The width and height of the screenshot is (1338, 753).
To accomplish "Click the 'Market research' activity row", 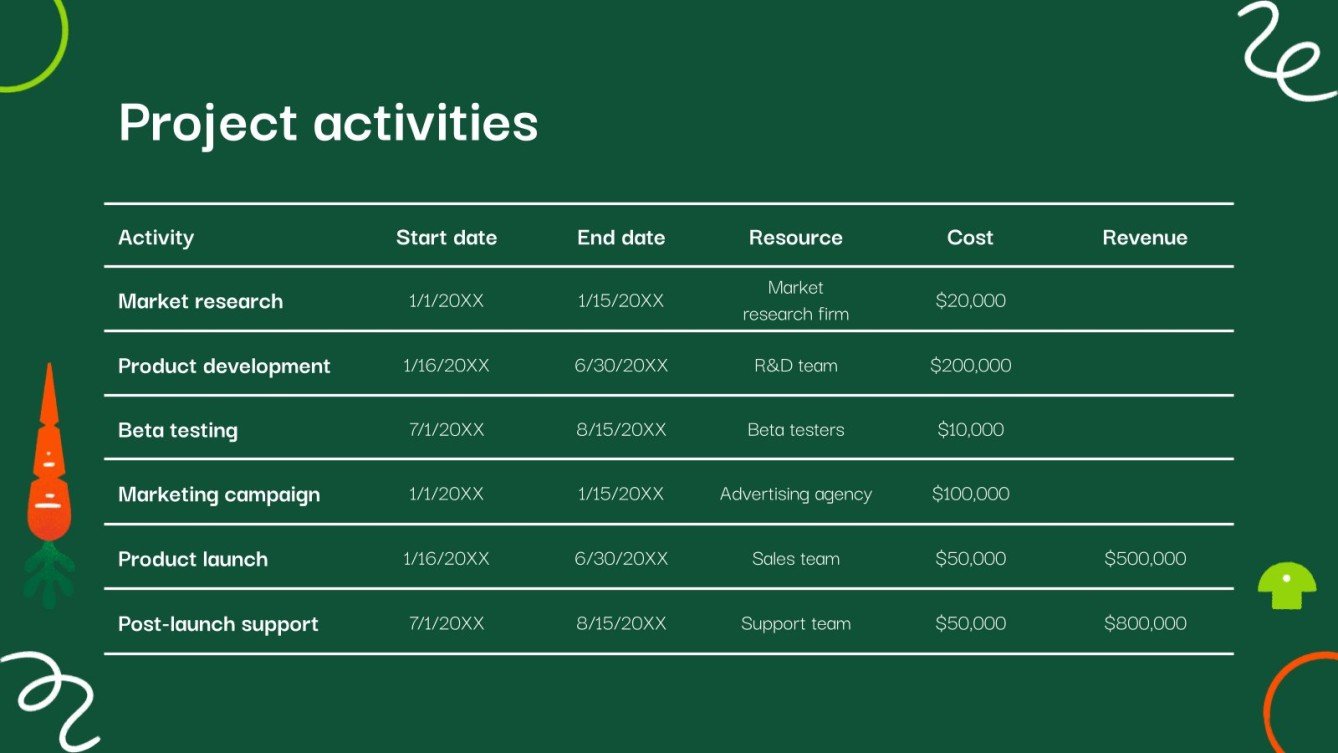I will point(200,300).
